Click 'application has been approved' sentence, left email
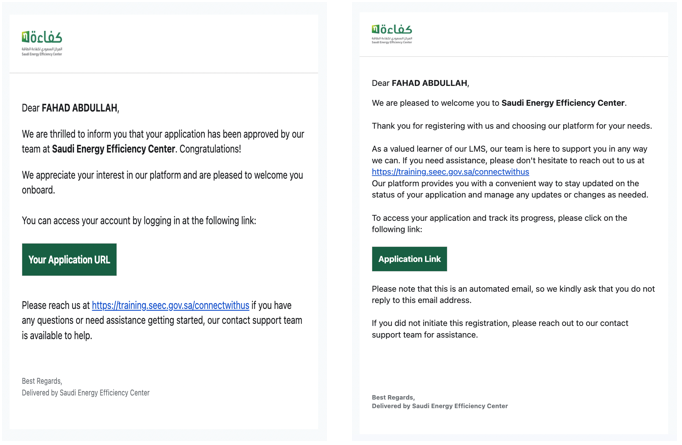682x445 pixels. (163, 141)
